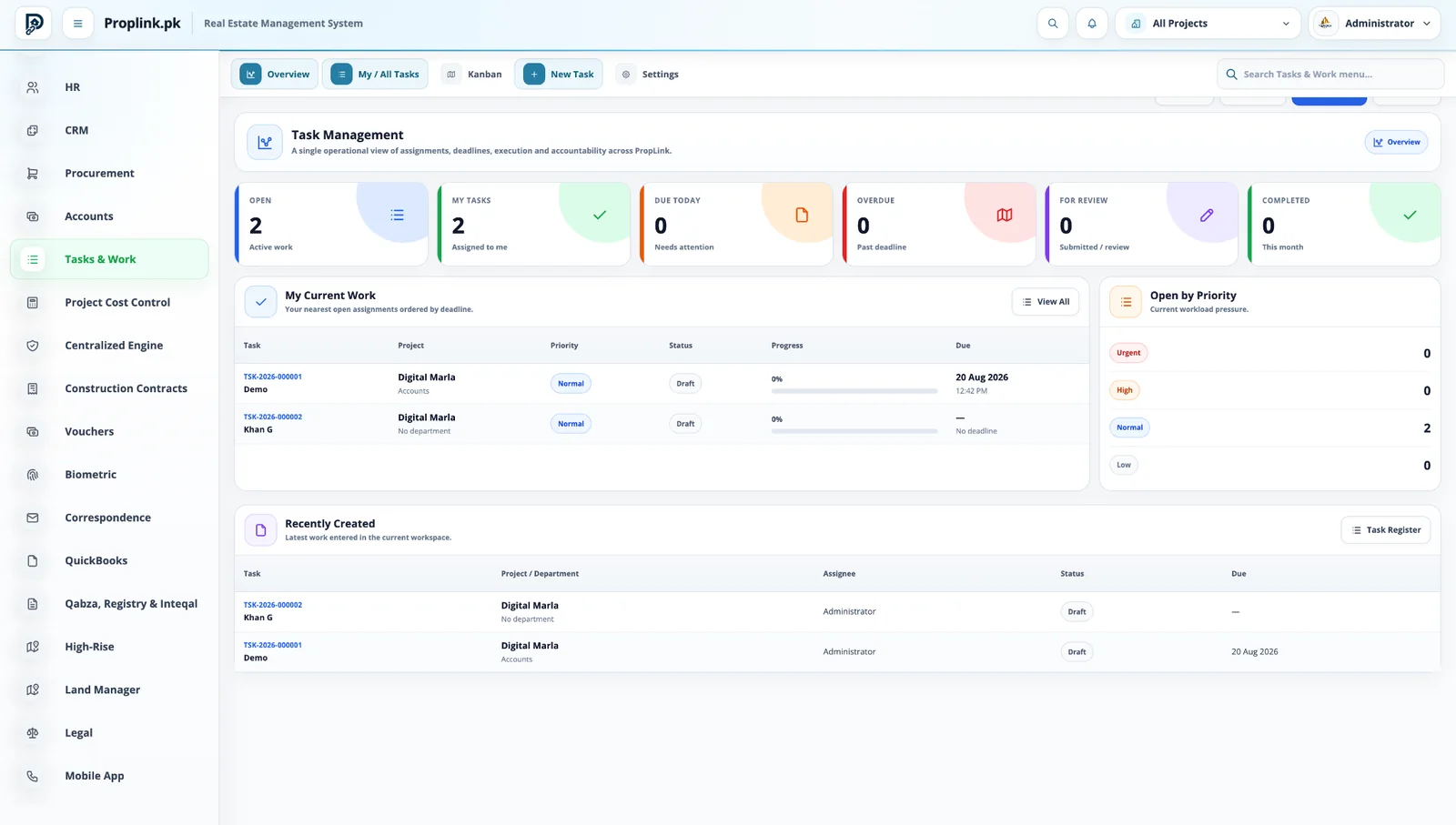Screen dimensions: 1456x825
Task: Click the Vouchers sidebar icon
Action: pos(33,431)
